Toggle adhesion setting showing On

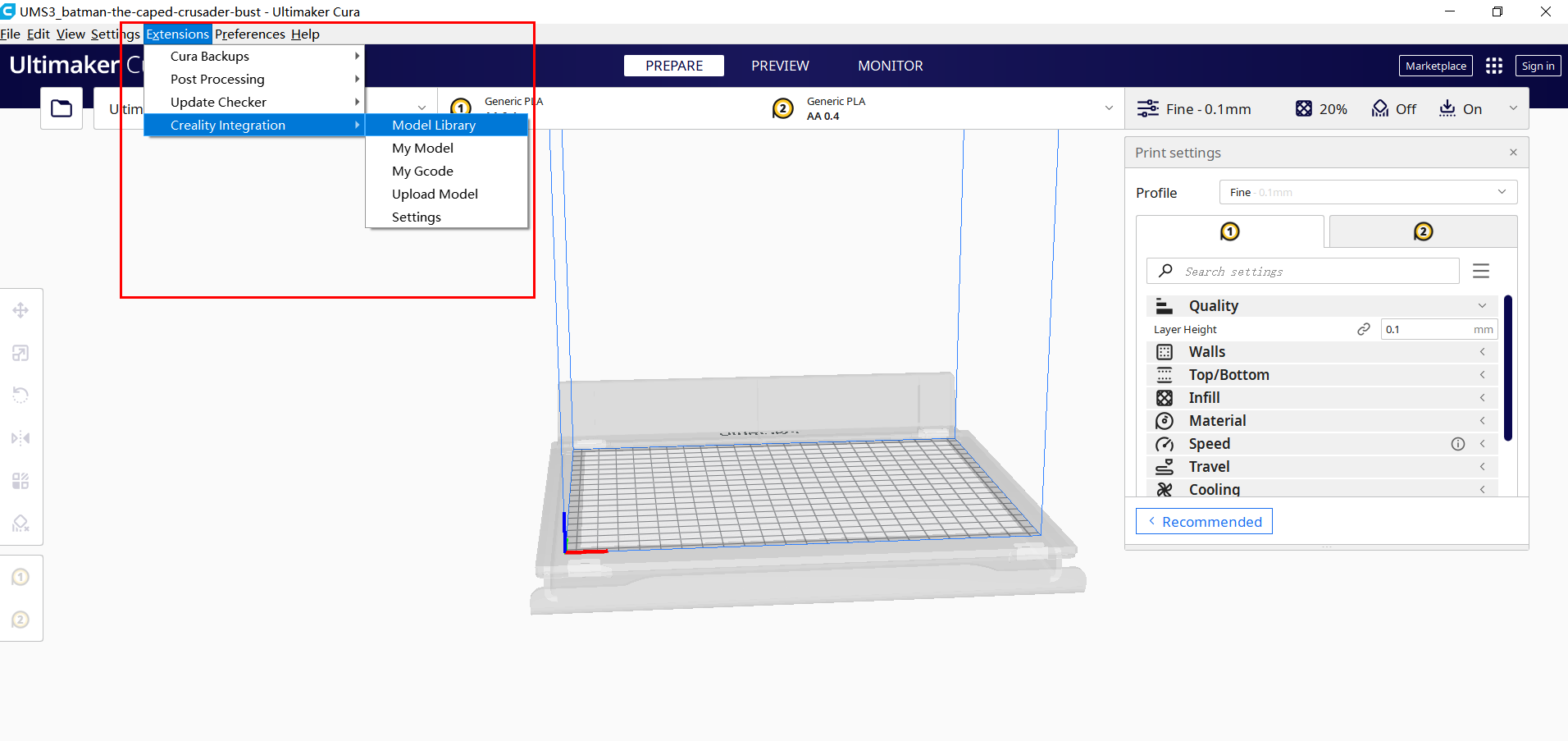pyautogui.click(x=1461, y=109)
